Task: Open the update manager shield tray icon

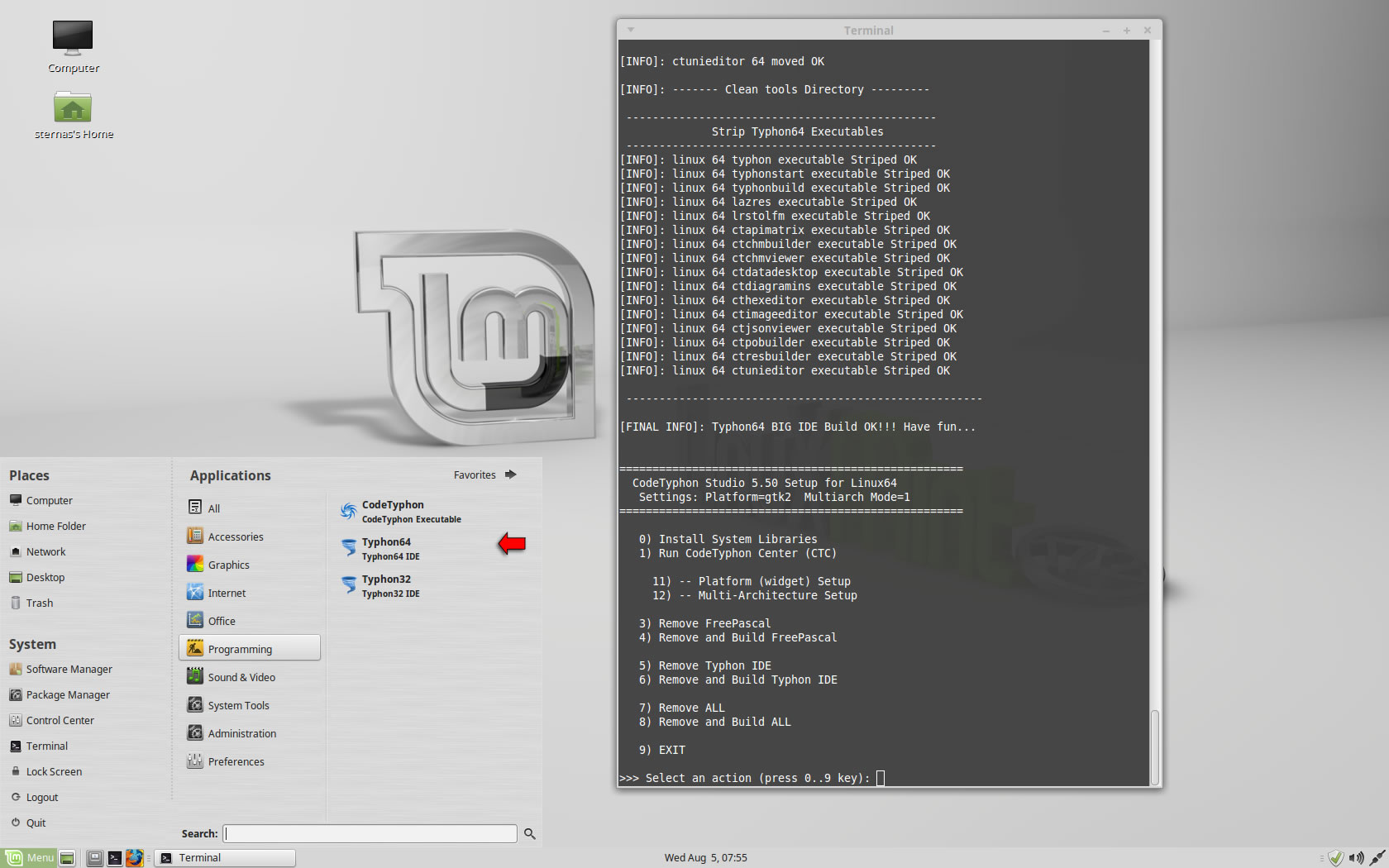Action: 1336,858
